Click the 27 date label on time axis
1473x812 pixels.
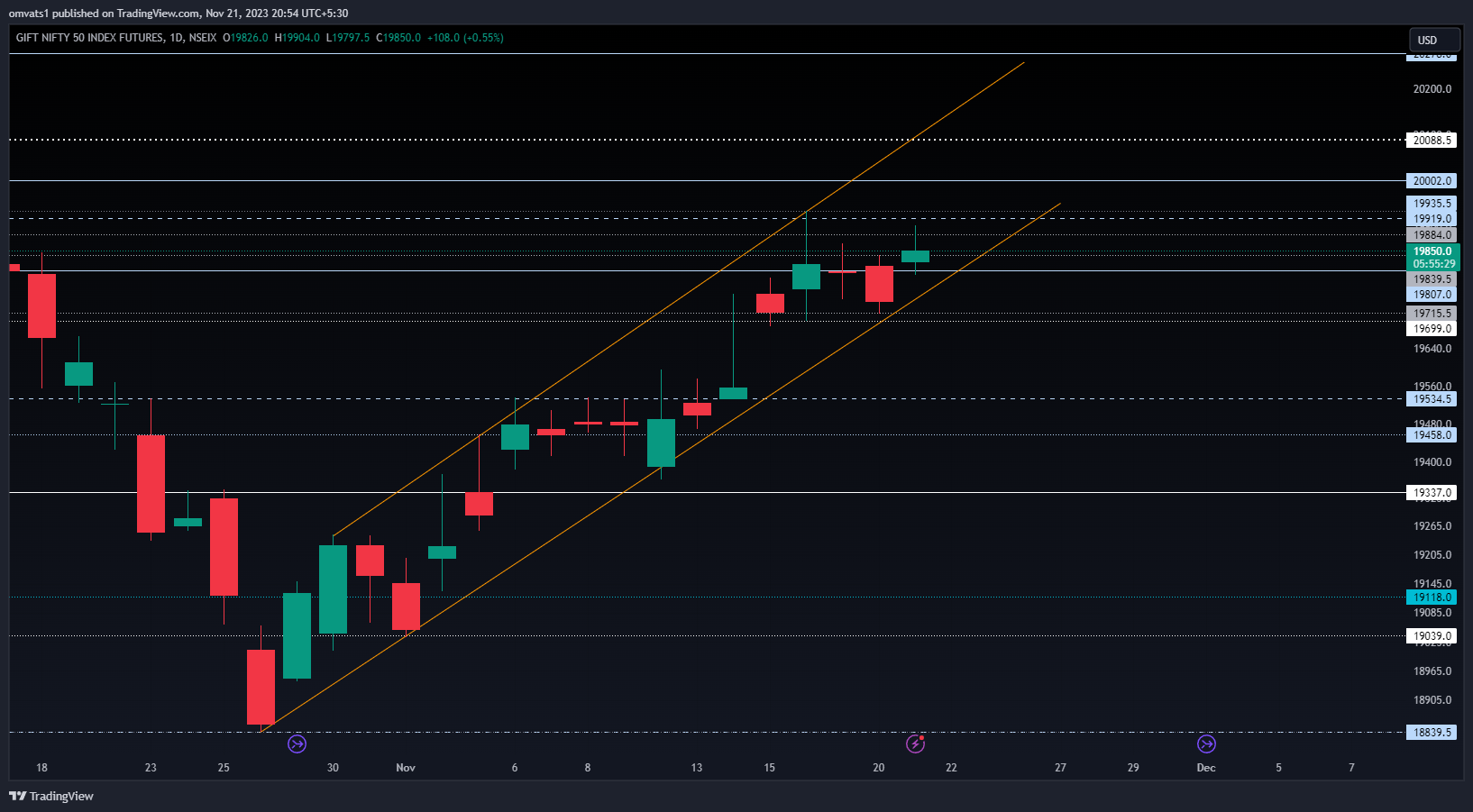[1060, 768]
